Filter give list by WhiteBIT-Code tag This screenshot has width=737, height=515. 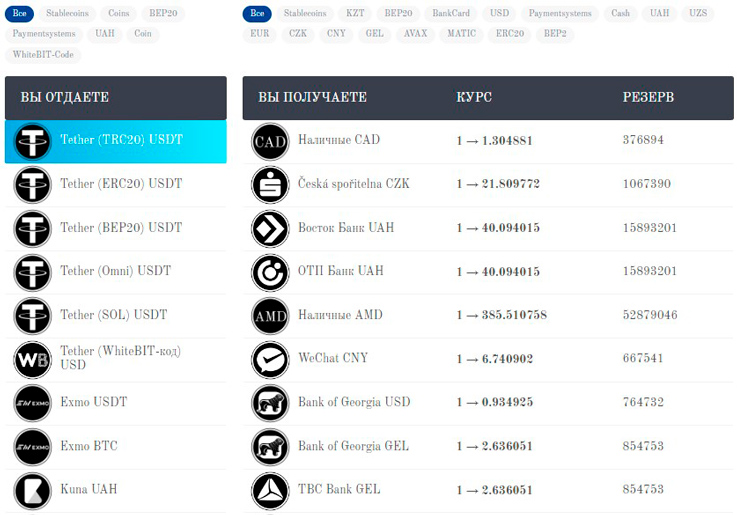pyautogui.click(x=43, y=55)
